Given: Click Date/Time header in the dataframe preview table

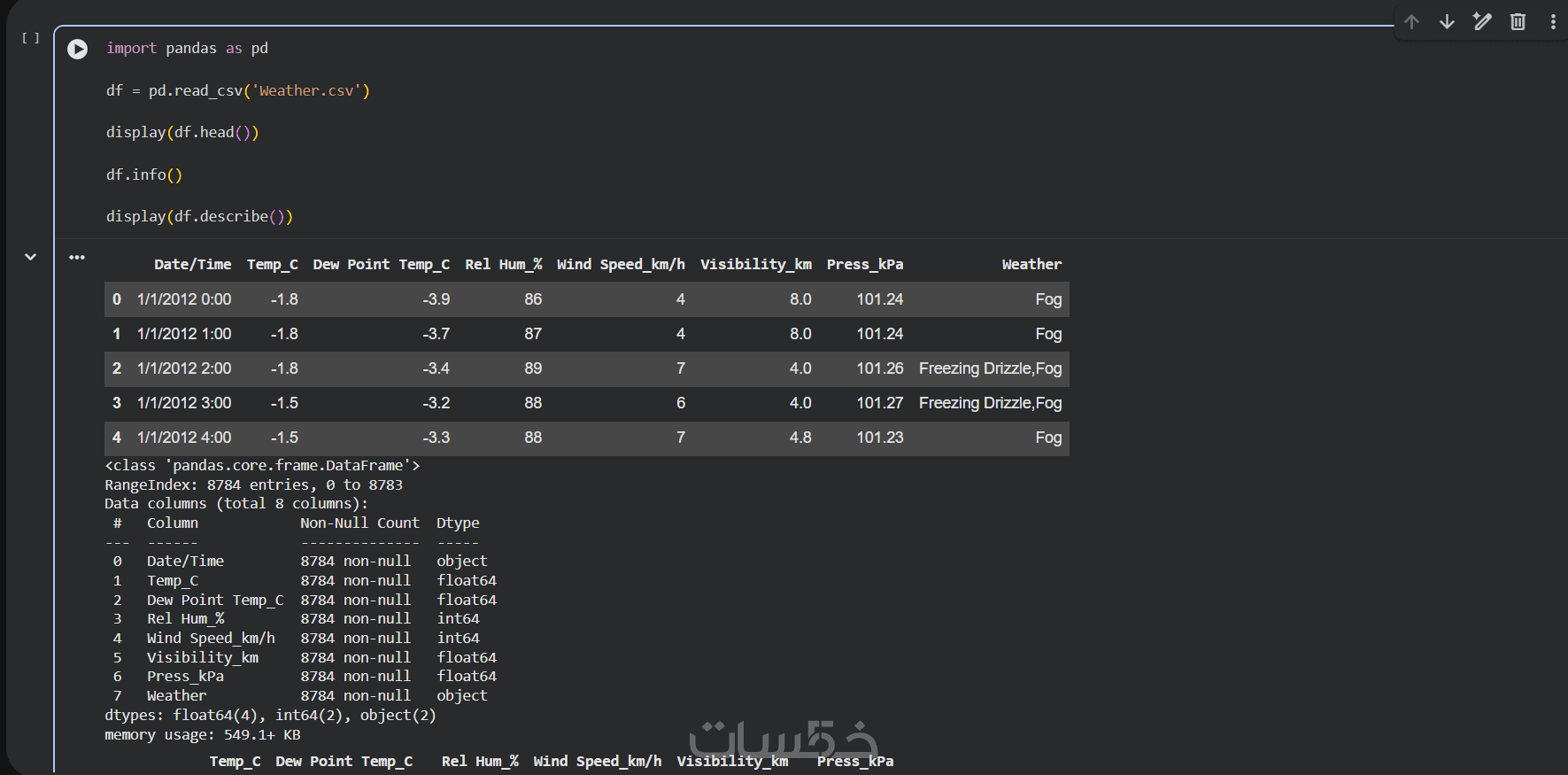Looking at the screenshot, I should click(193, 264).
